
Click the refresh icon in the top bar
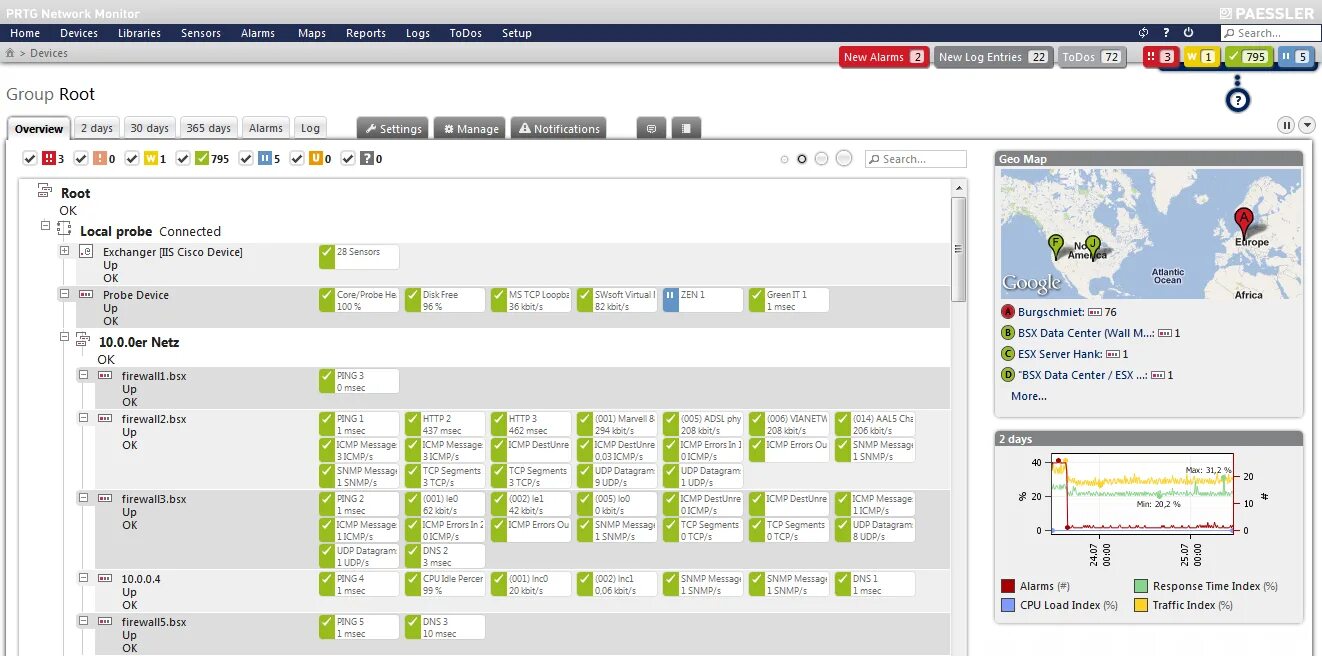(1144, 33)
